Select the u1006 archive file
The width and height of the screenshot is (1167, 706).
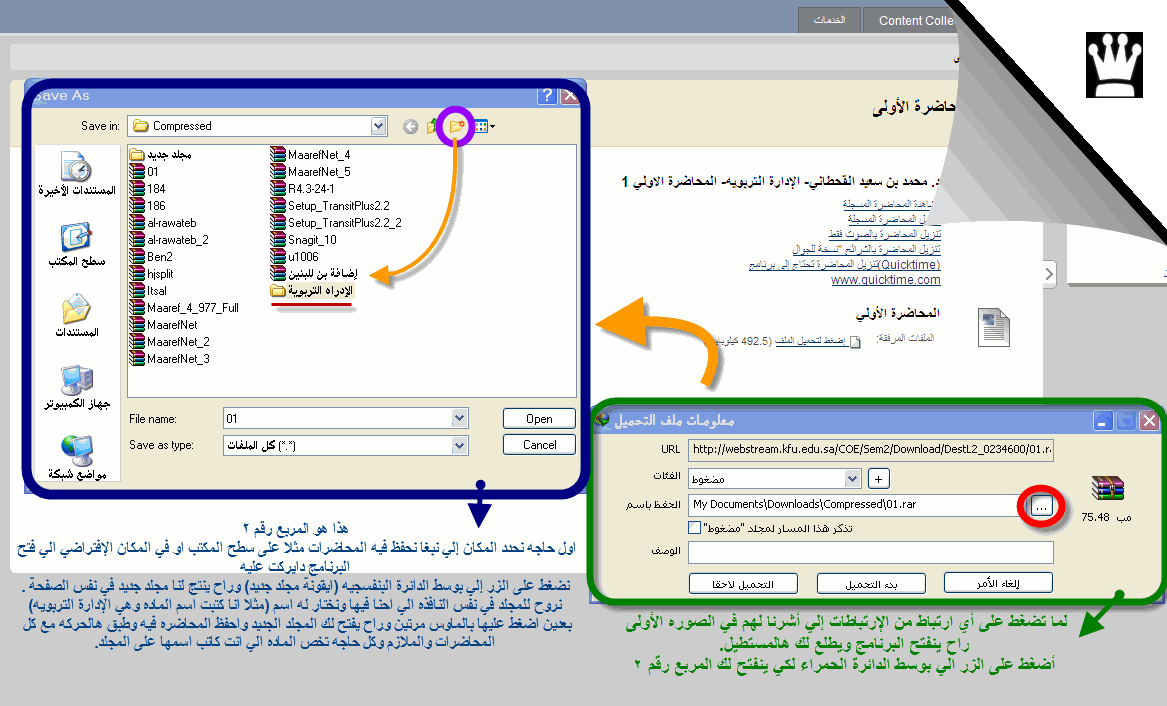pos(295,257)
